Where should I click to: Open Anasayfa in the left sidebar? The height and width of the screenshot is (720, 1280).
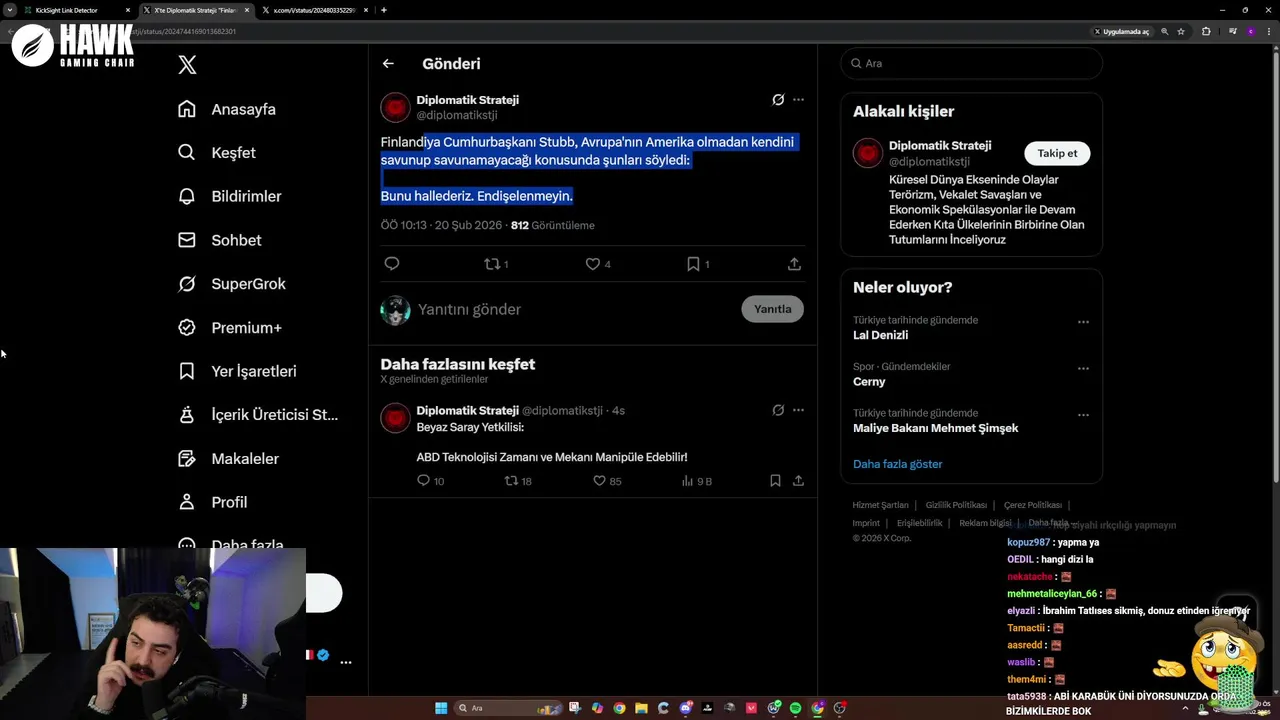226,109
